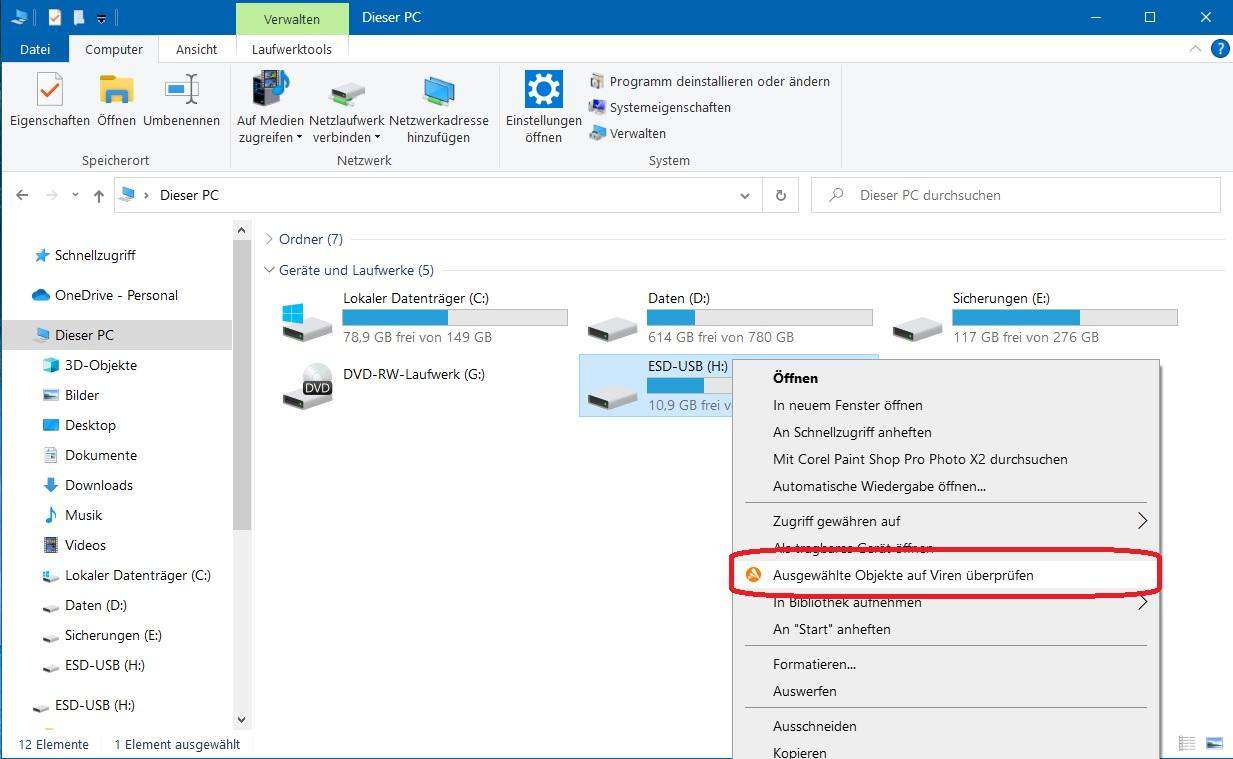This screenshot has width=1233, height=759.
Task: Click Netzwerkadresse hinzufügen icon
Action: pos(438,90)
